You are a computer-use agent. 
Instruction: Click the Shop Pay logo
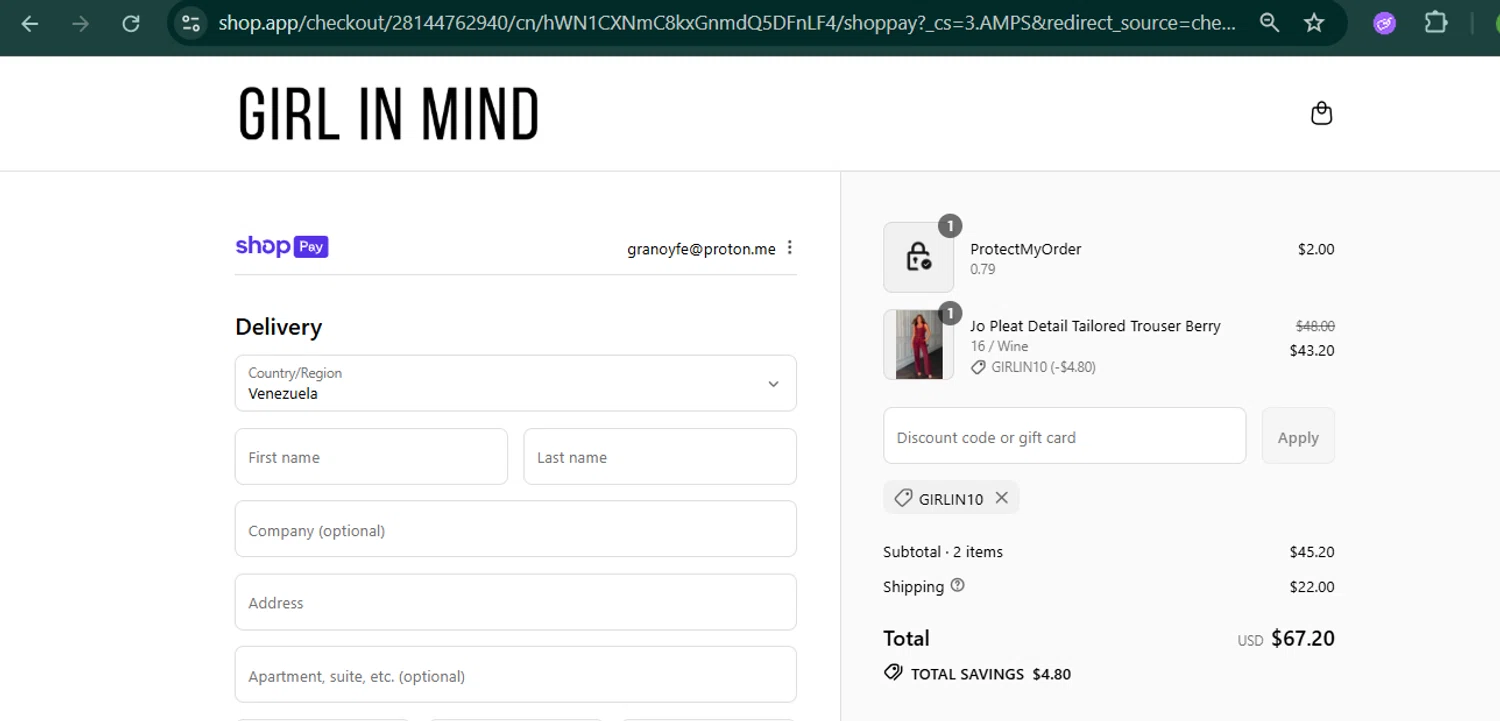pyautogui.click(x=282, y=246)
